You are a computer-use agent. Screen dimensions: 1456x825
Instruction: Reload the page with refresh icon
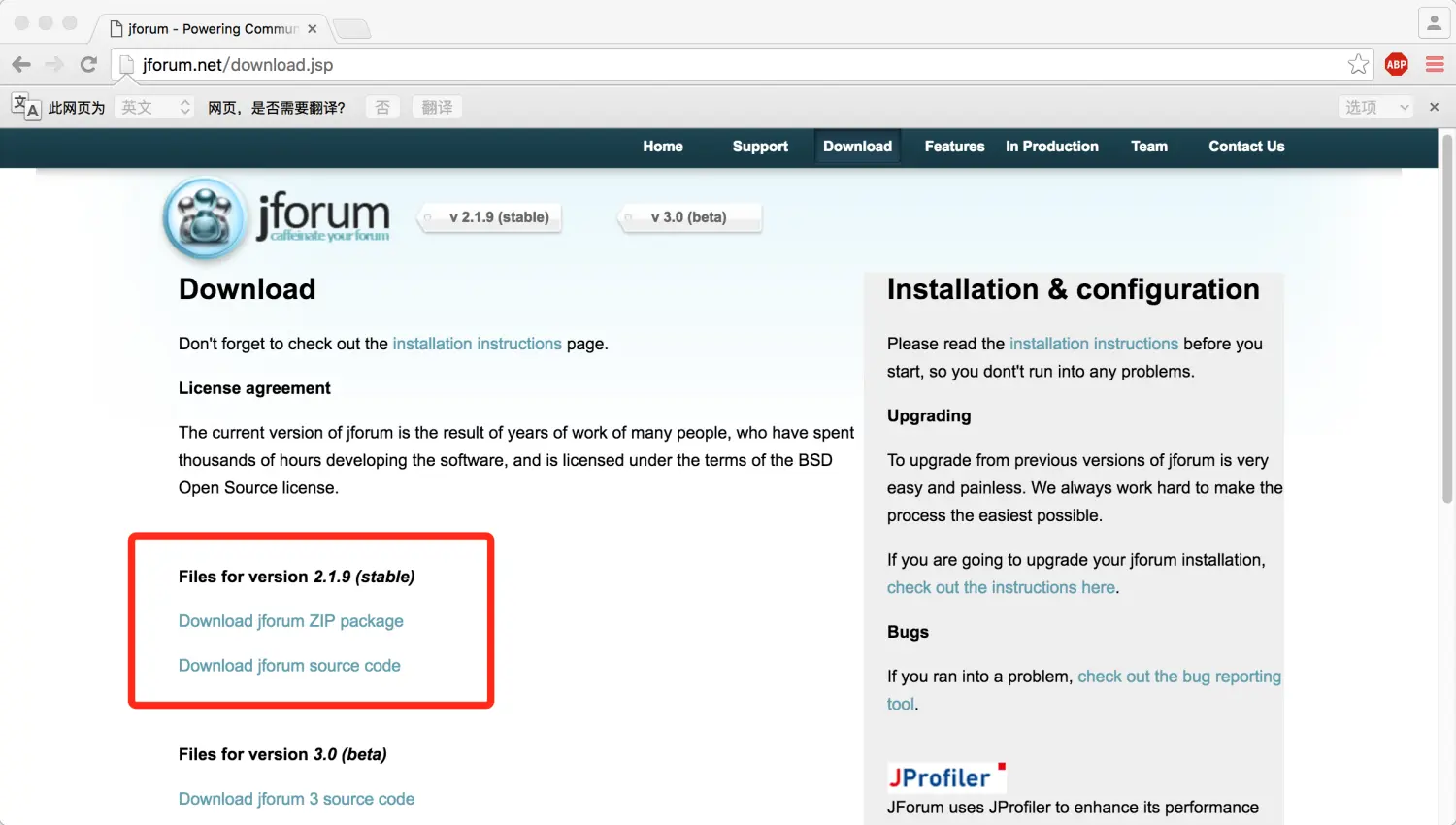(88, 65)
